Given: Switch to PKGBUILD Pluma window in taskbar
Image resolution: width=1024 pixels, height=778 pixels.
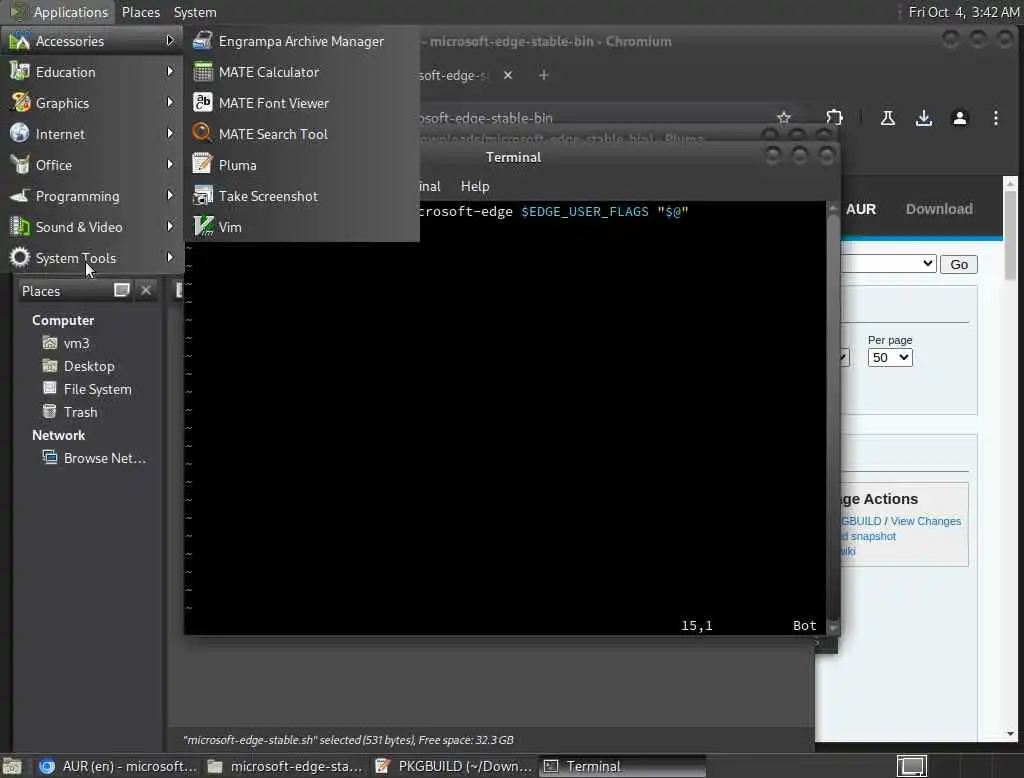Looking at the screenshot, I should 454,766.
